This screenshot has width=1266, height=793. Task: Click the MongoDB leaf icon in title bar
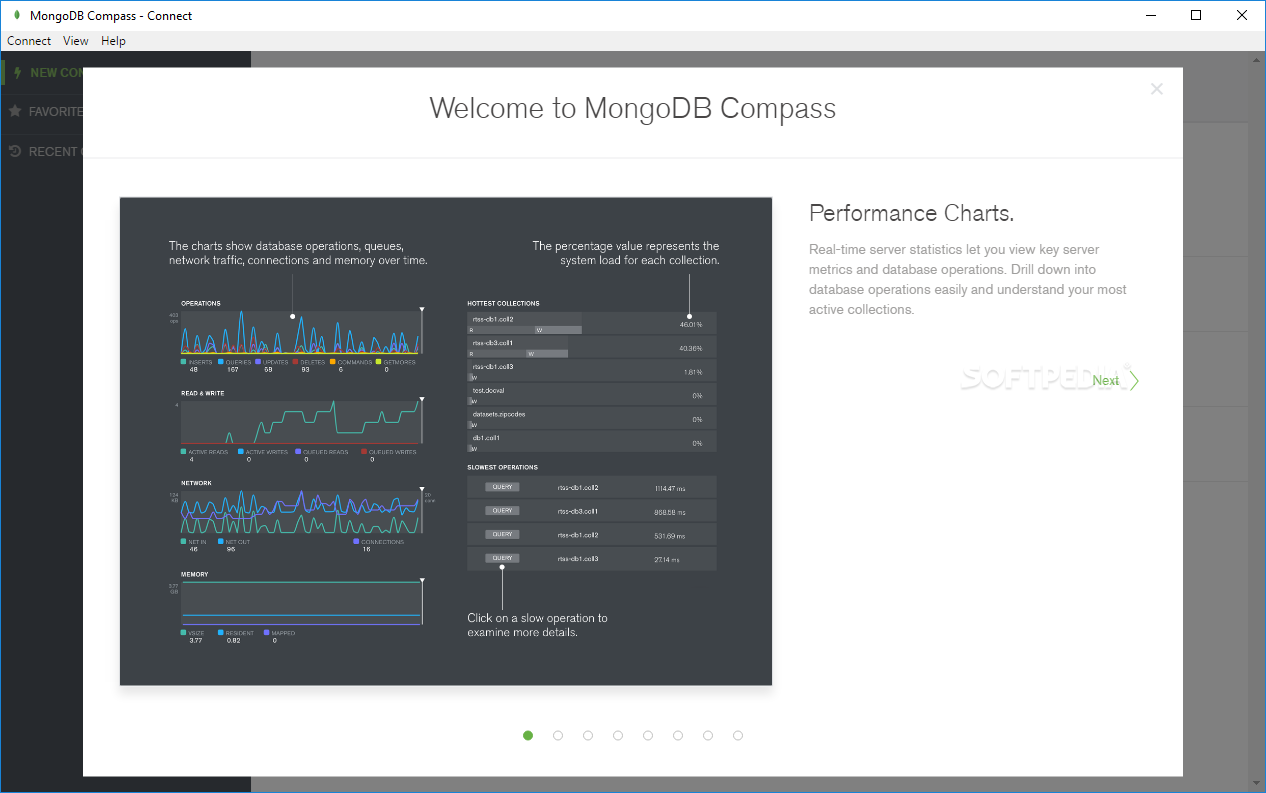[x=16, y=15]
